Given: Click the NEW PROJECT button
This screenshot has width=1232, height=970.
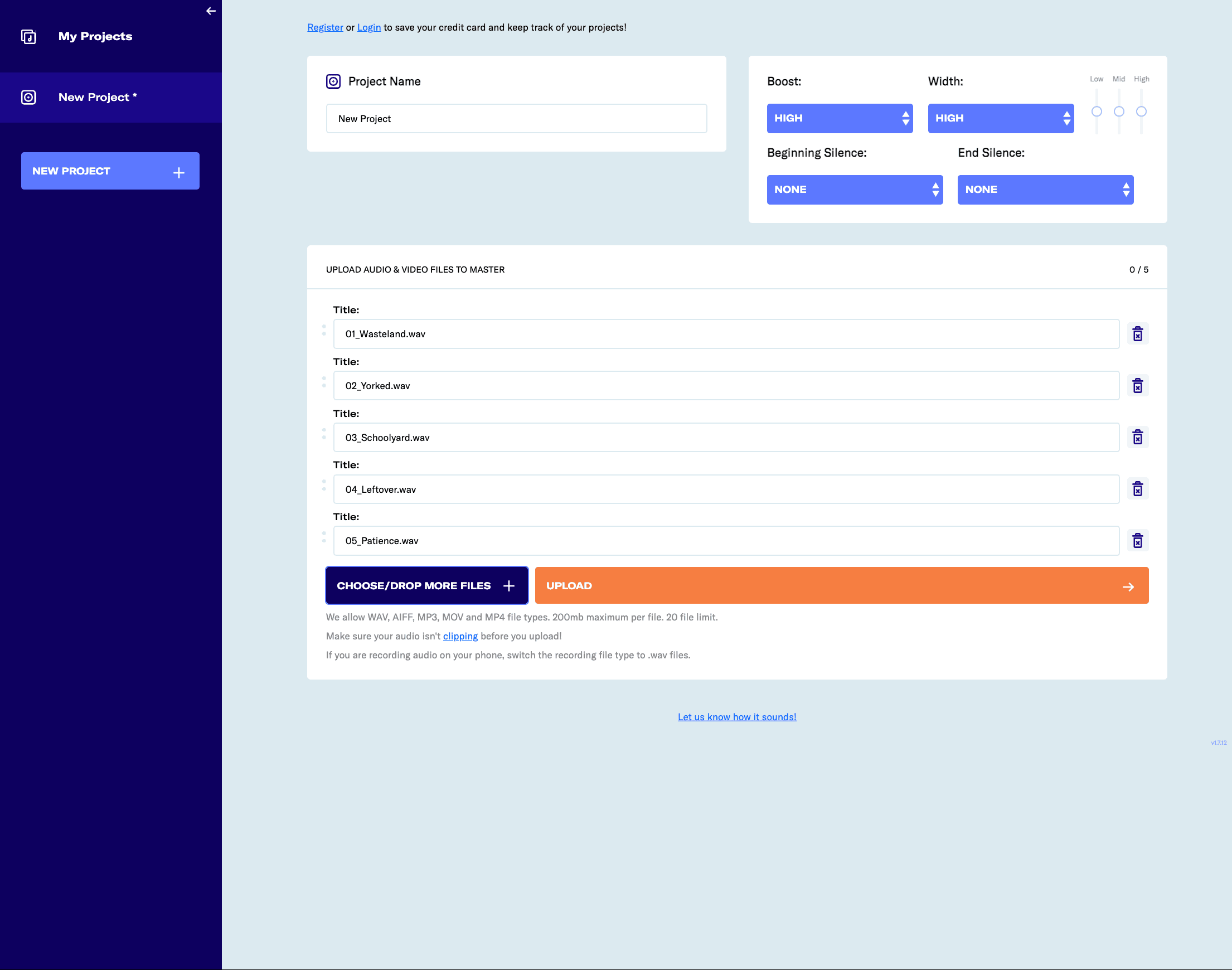Looking at the screenshot, I should point(110,171).
